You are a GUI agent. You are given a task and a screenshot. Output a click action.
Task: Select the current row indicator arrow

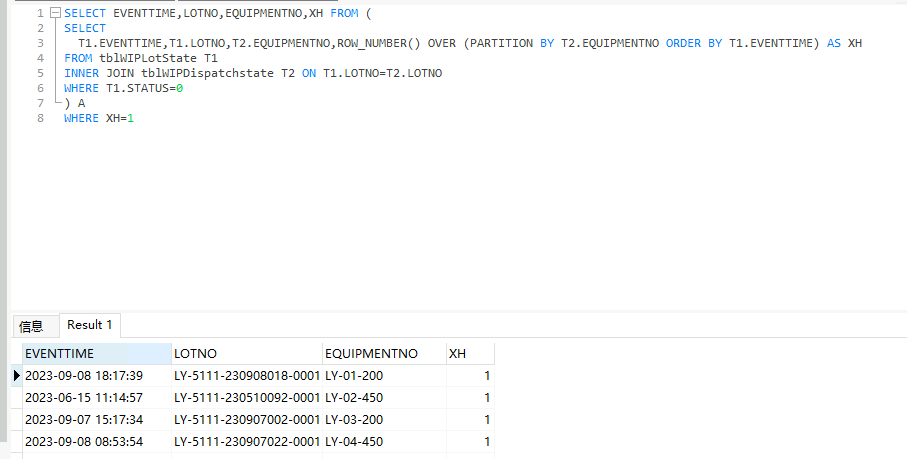coord(17,376)
